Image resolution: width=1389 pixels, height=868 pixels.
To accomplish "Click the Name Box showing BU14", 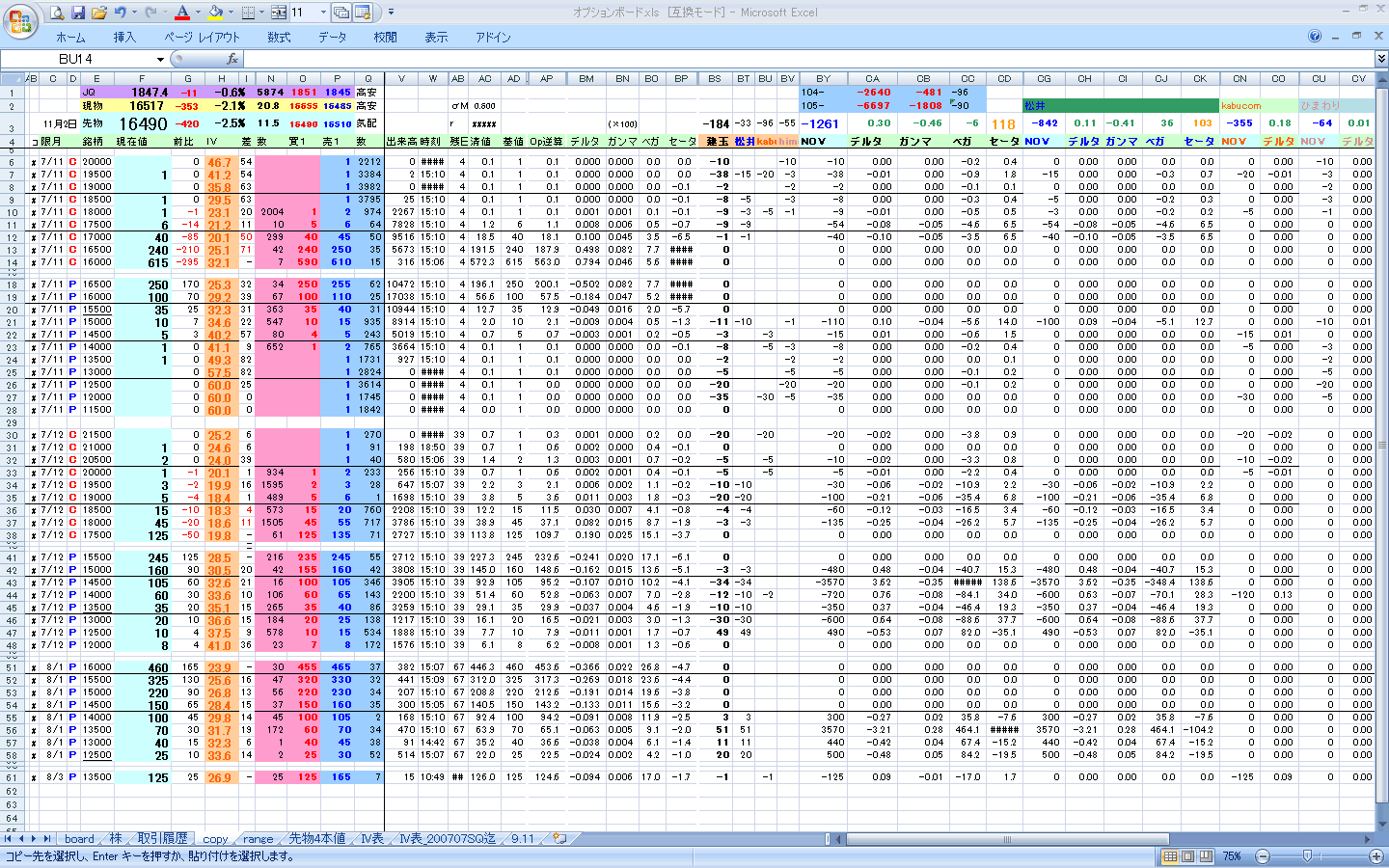I will 77,59.
